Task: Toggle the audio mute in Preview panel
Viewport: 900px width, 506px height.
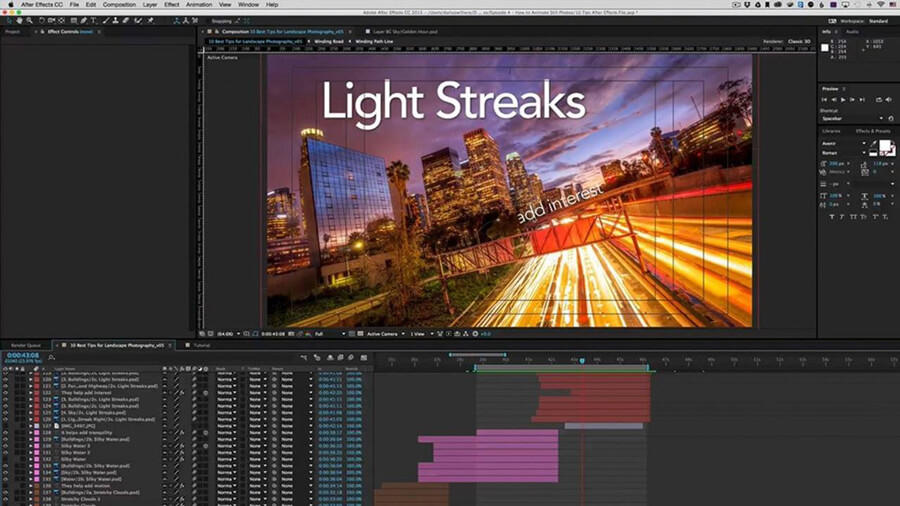Action: 889,100
